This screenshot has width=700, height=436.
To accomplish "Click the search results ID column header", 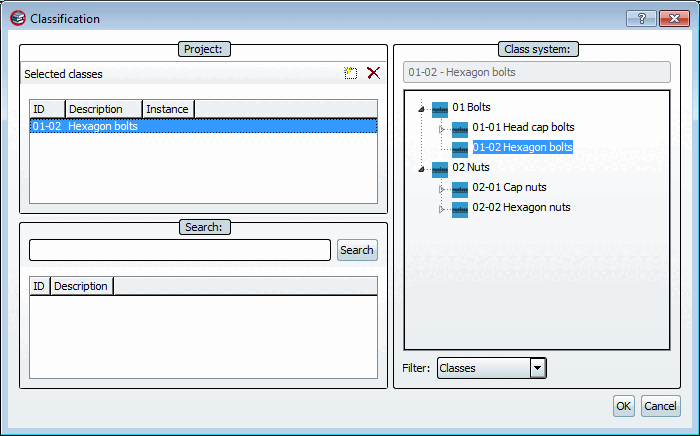I will [40, 286].
